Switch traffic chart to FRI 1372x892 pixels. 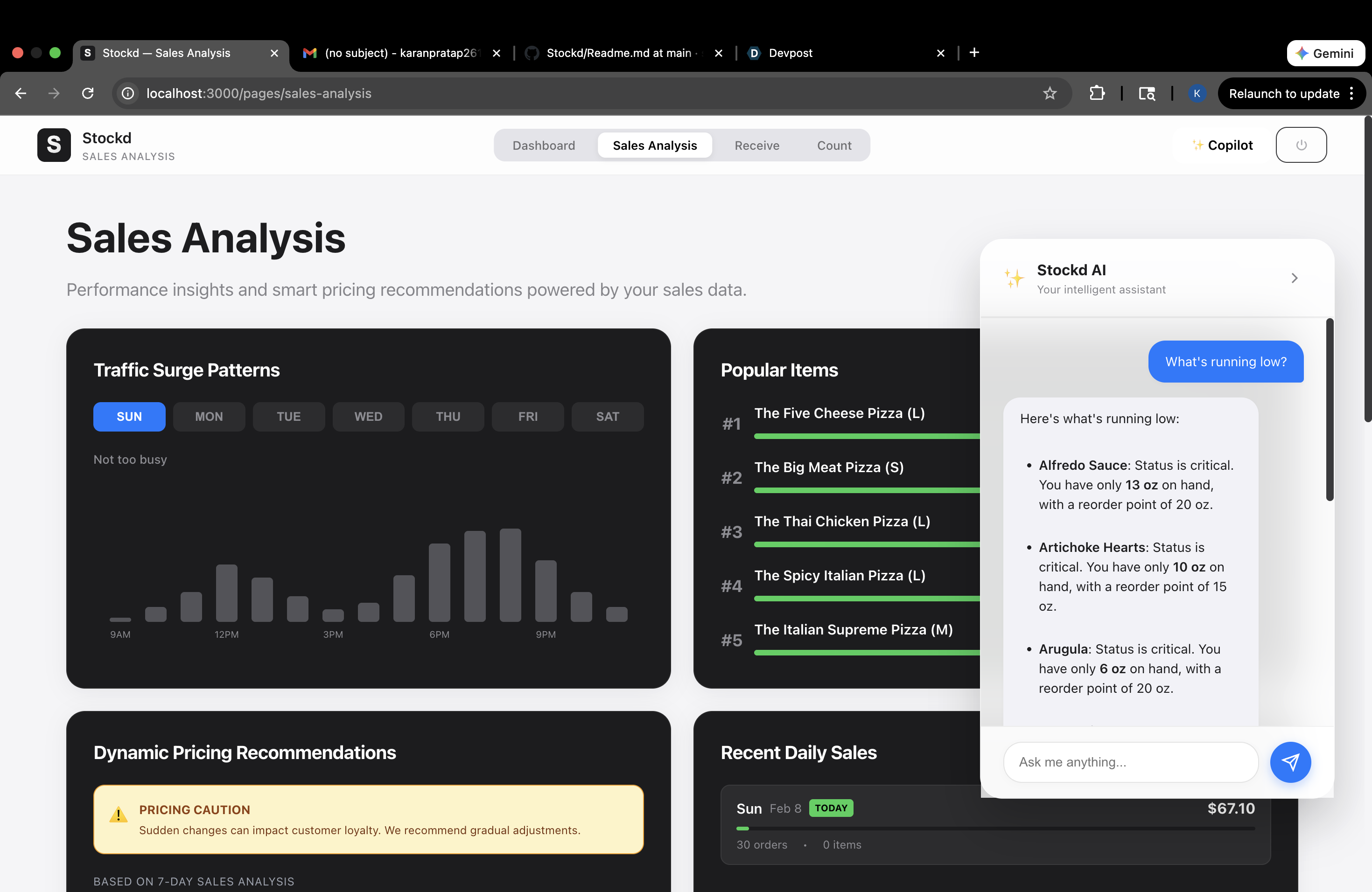[527, 417]
